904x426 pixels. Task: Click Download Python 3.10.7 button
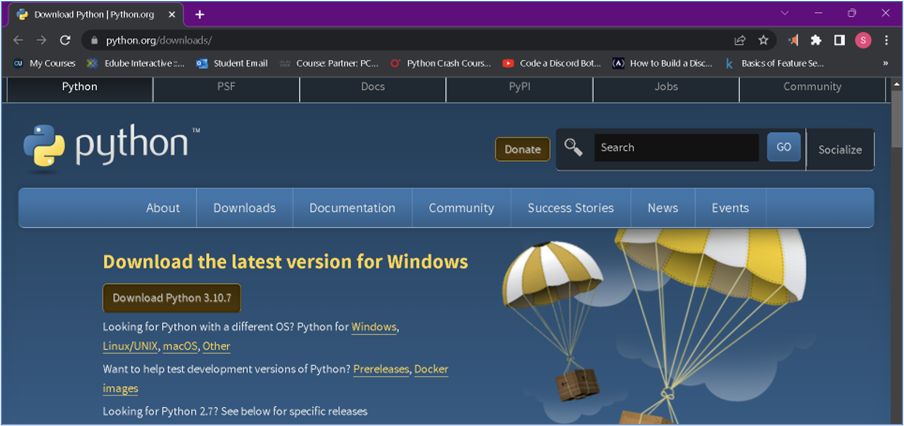point(172,298)
